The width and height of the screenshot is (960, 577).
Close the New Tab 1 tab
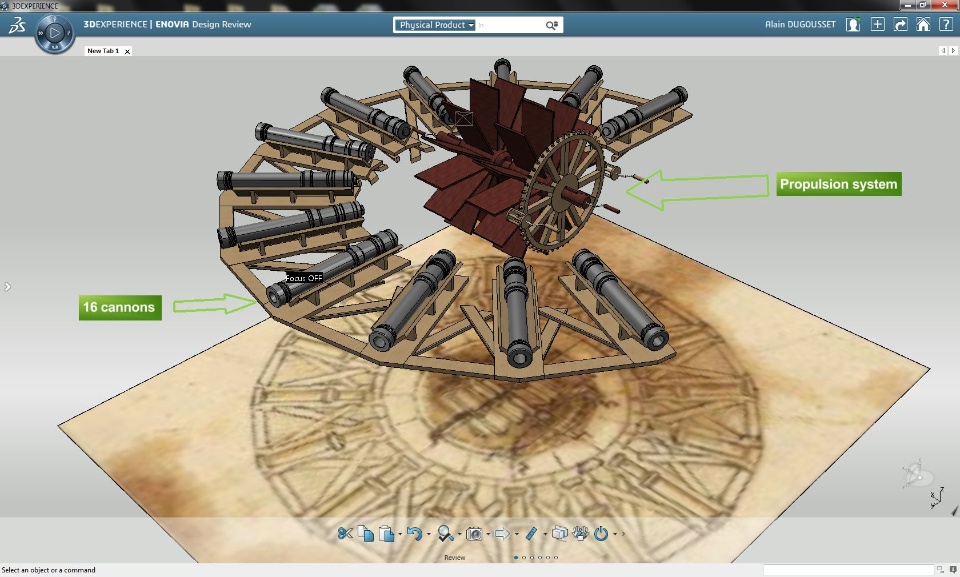[x=127, y=51]
